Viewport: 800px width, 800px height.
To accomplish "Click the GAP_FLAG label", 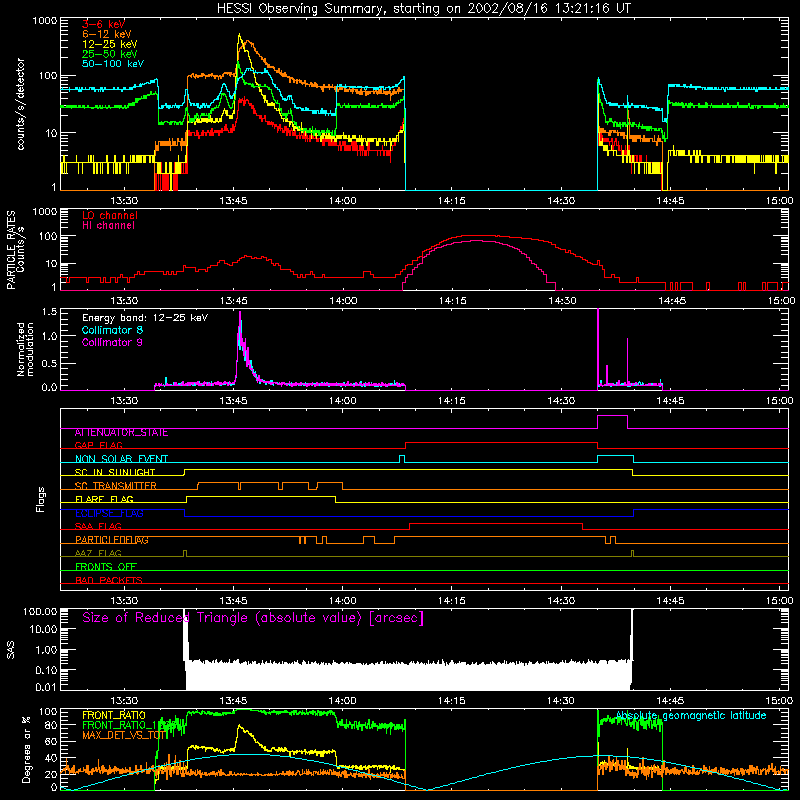I will click(x=98, y=446).
